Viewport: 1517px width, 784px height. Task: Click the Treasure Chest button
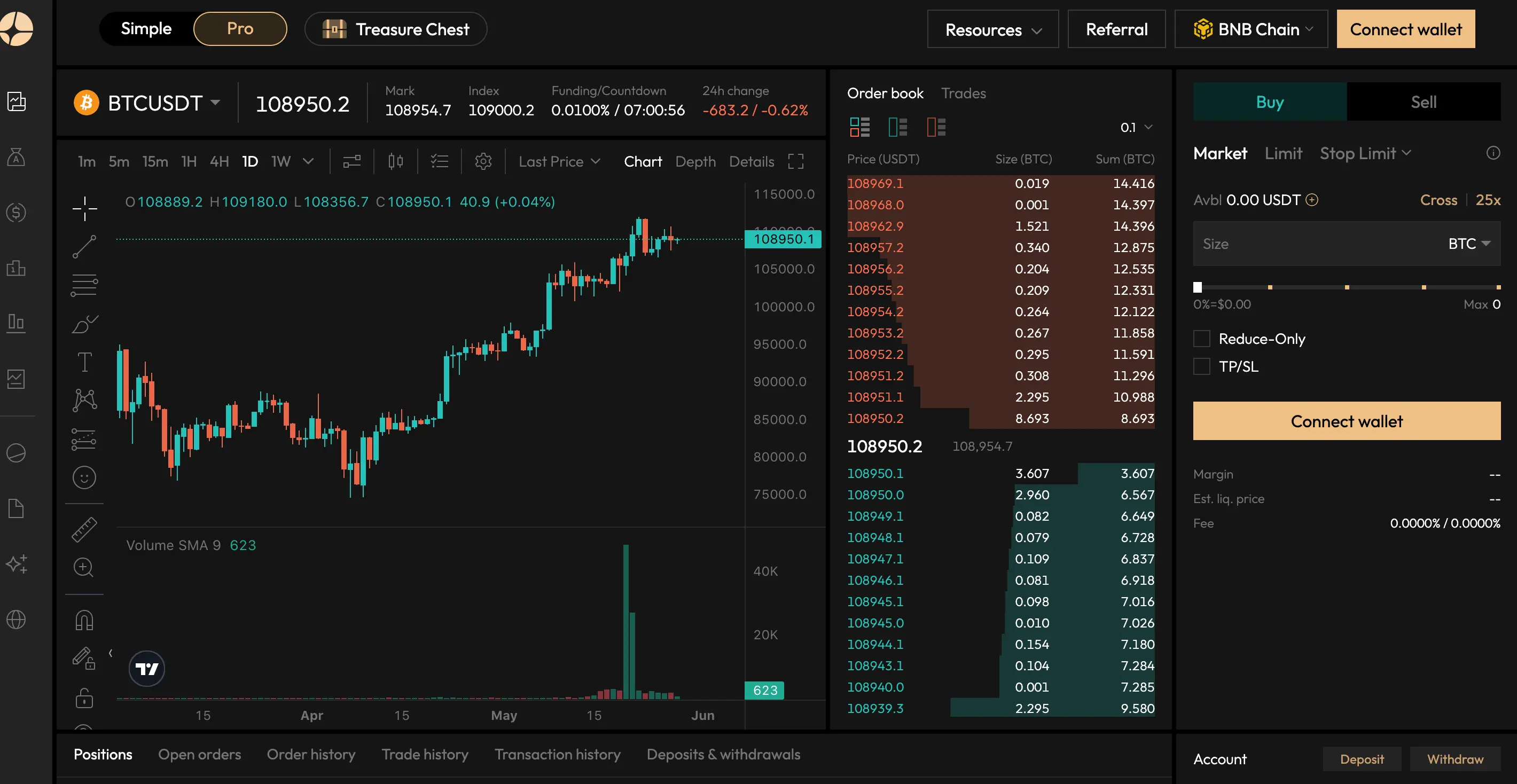tap(396, 29)
